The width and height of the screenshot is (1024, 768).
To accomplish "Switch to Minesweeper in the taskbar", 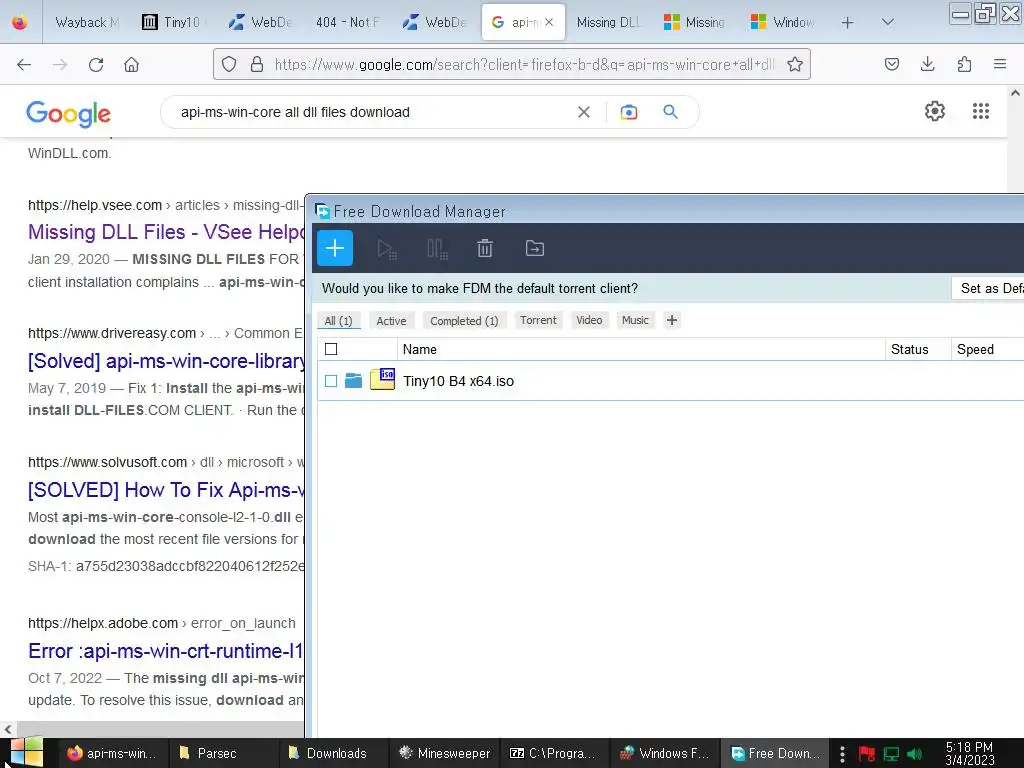I will coord(445,754).
